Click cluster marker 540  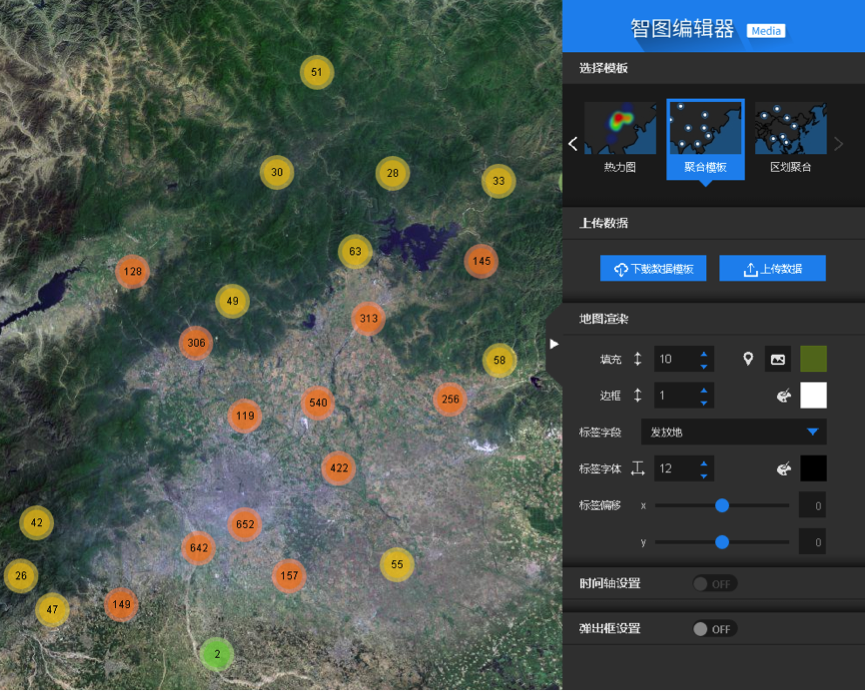point(318,403)
